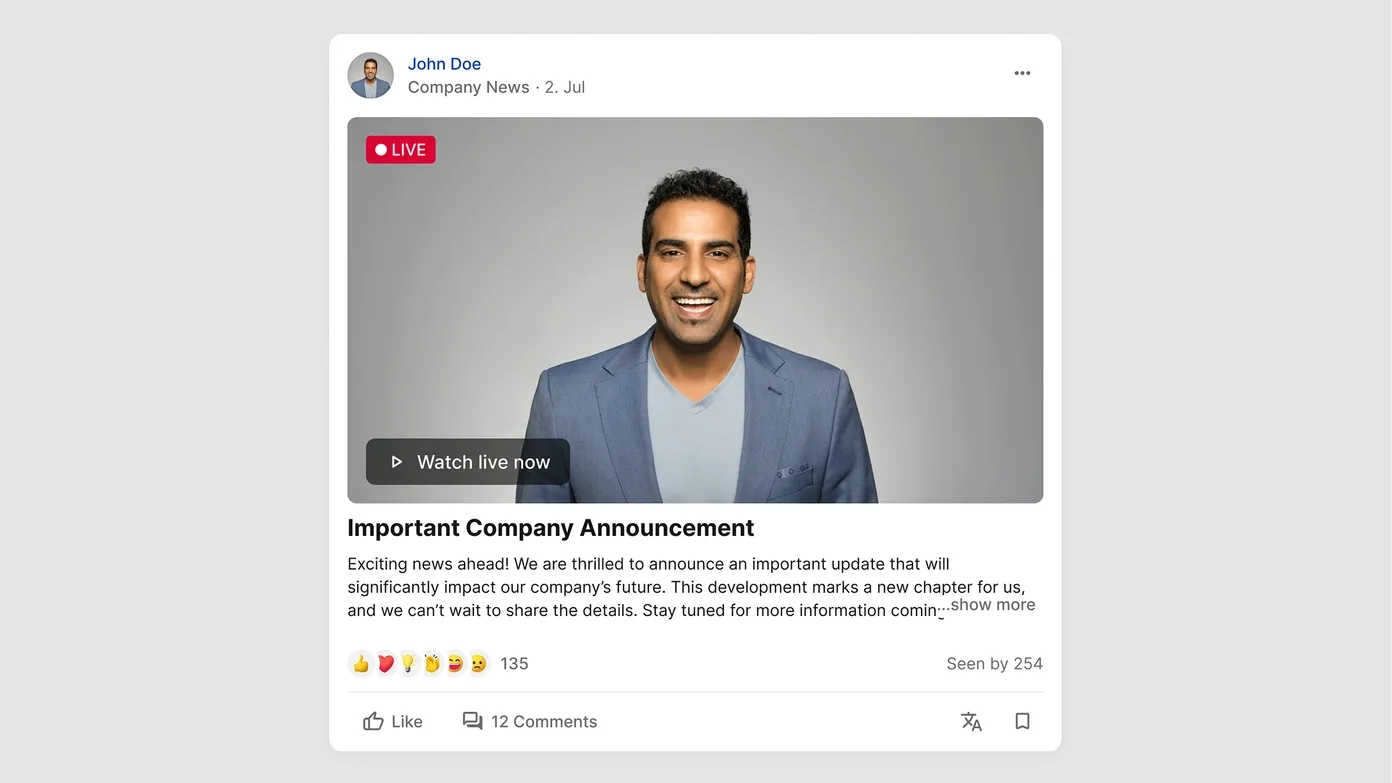Screen dimensions: 1392x783
Task: Click the sad face reaction emoji
Action: [x=479, y=663]
